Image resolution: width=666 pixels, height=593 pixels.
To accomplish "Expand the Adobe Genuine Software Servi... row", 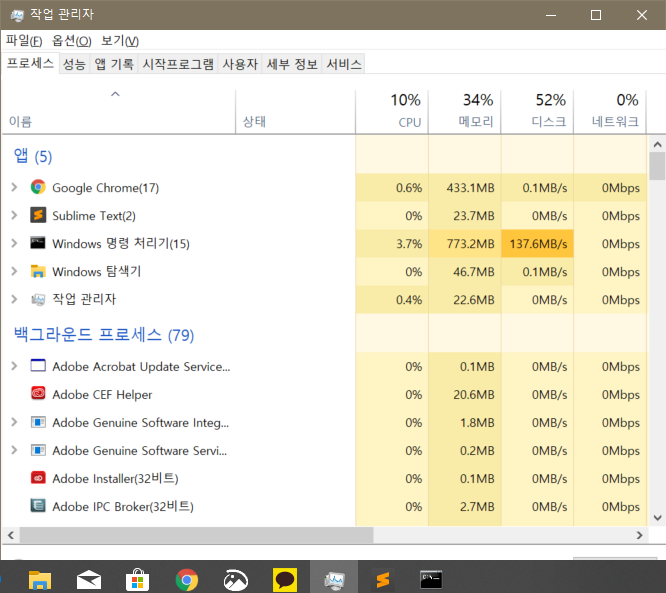I will click(x=14, y=450).
